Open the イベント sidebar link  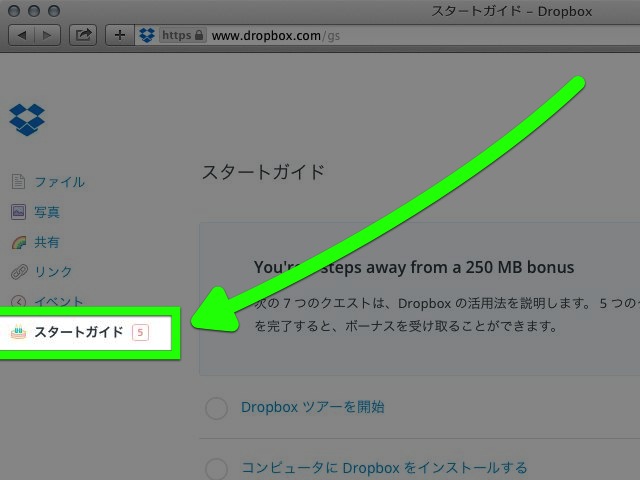(x=59, y=301)
